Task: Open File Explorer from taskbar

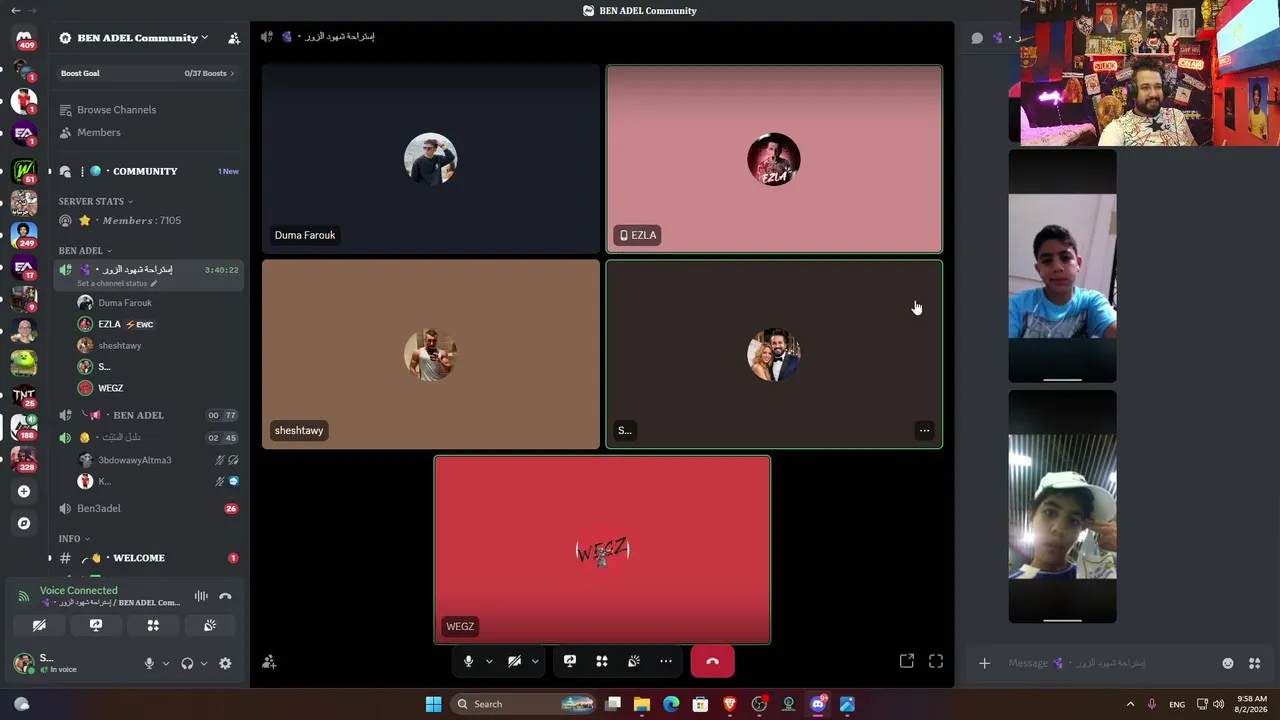Action: click(x=642, y=704)
